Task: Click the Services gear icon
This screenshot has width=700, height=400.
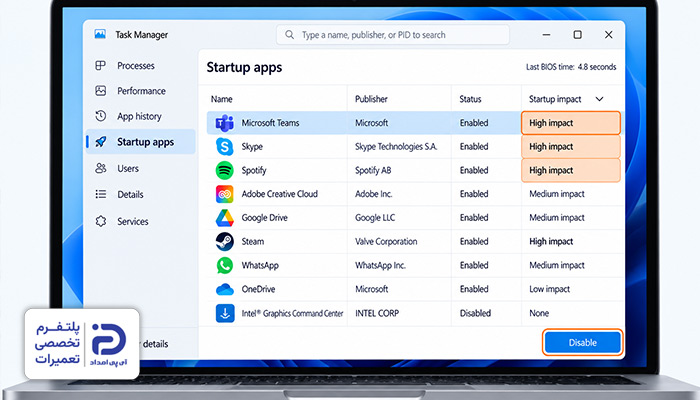Action: tap(100, 221)
